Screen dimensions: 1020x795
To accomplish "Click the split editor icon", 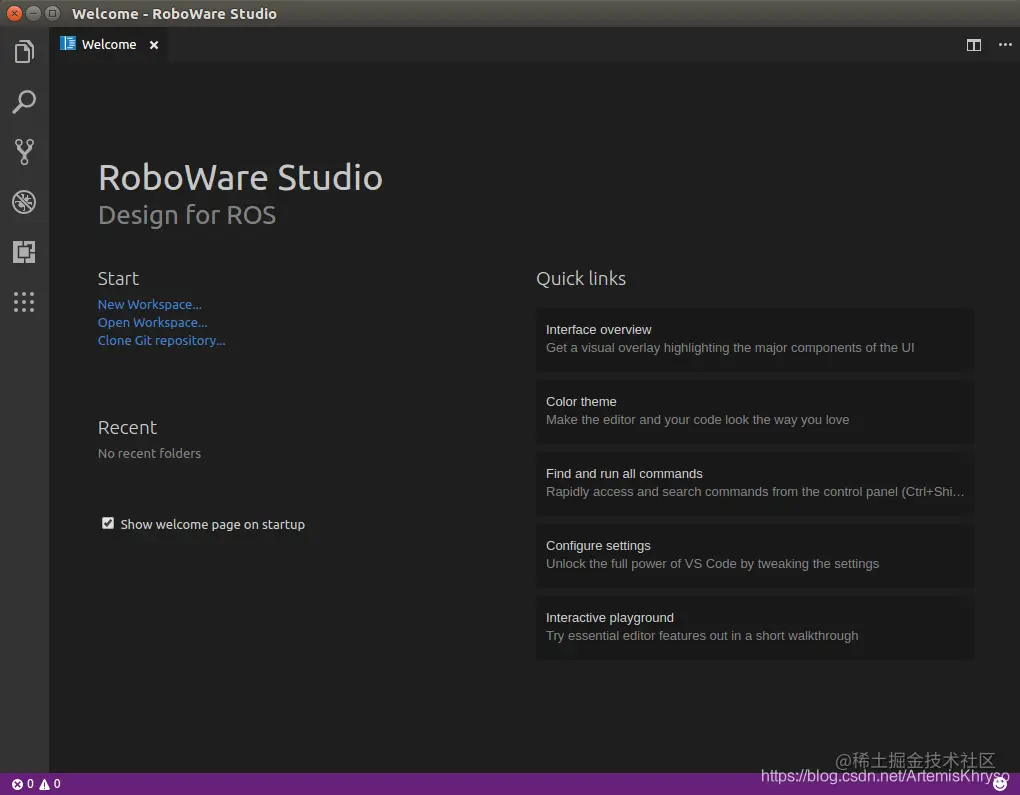I will 973,45.
